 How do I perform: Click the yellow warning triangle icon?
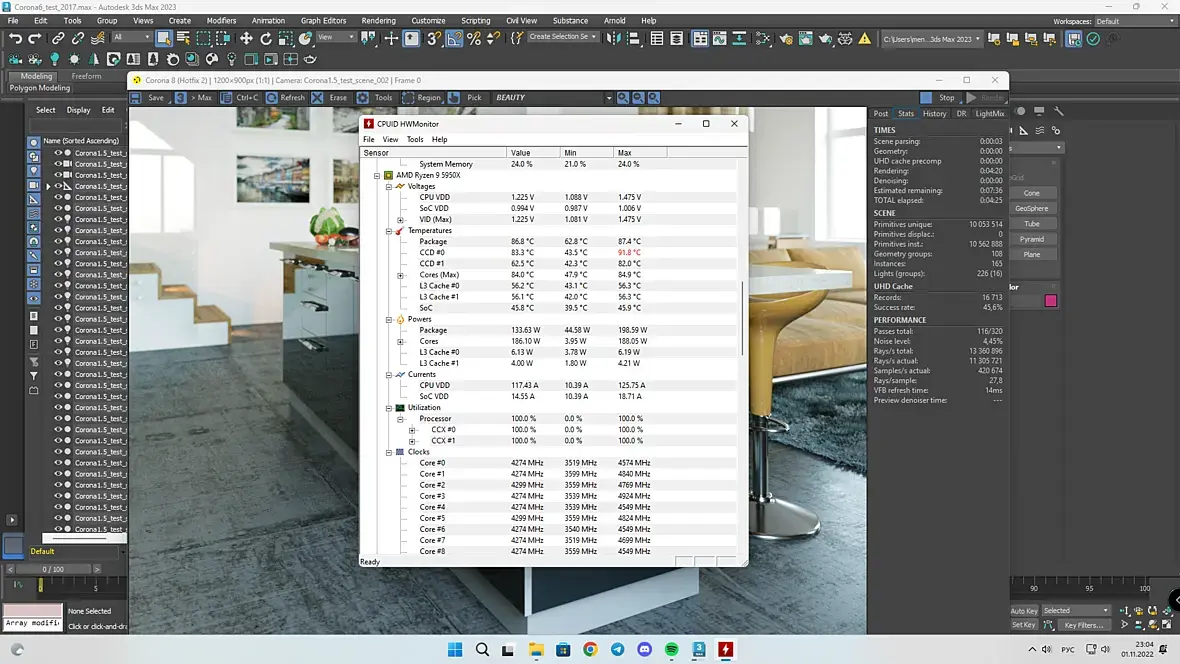coord(865,38)
